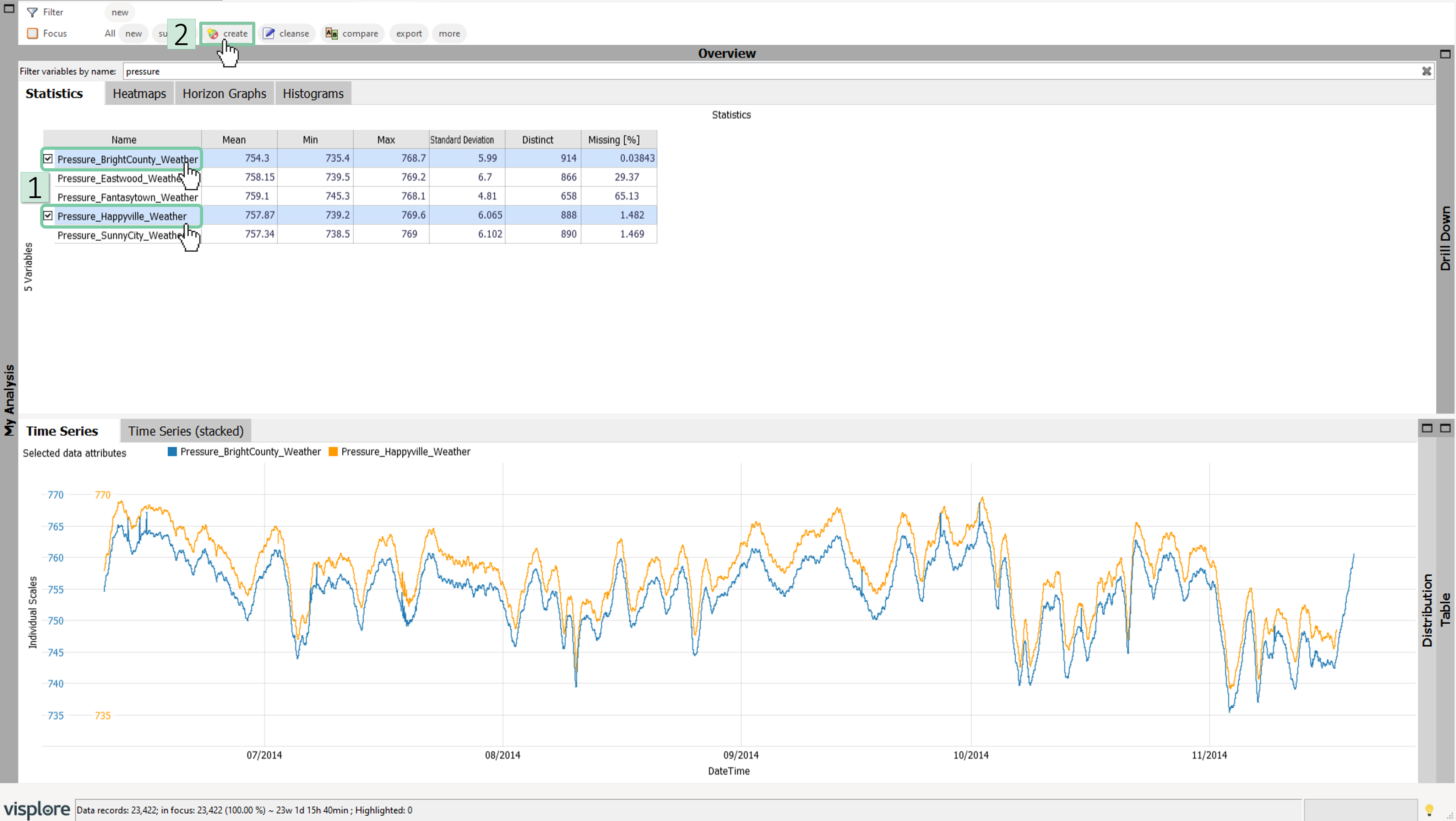Click the mean value 754.3
This screenshot has height=821, width=1456.
257,158
